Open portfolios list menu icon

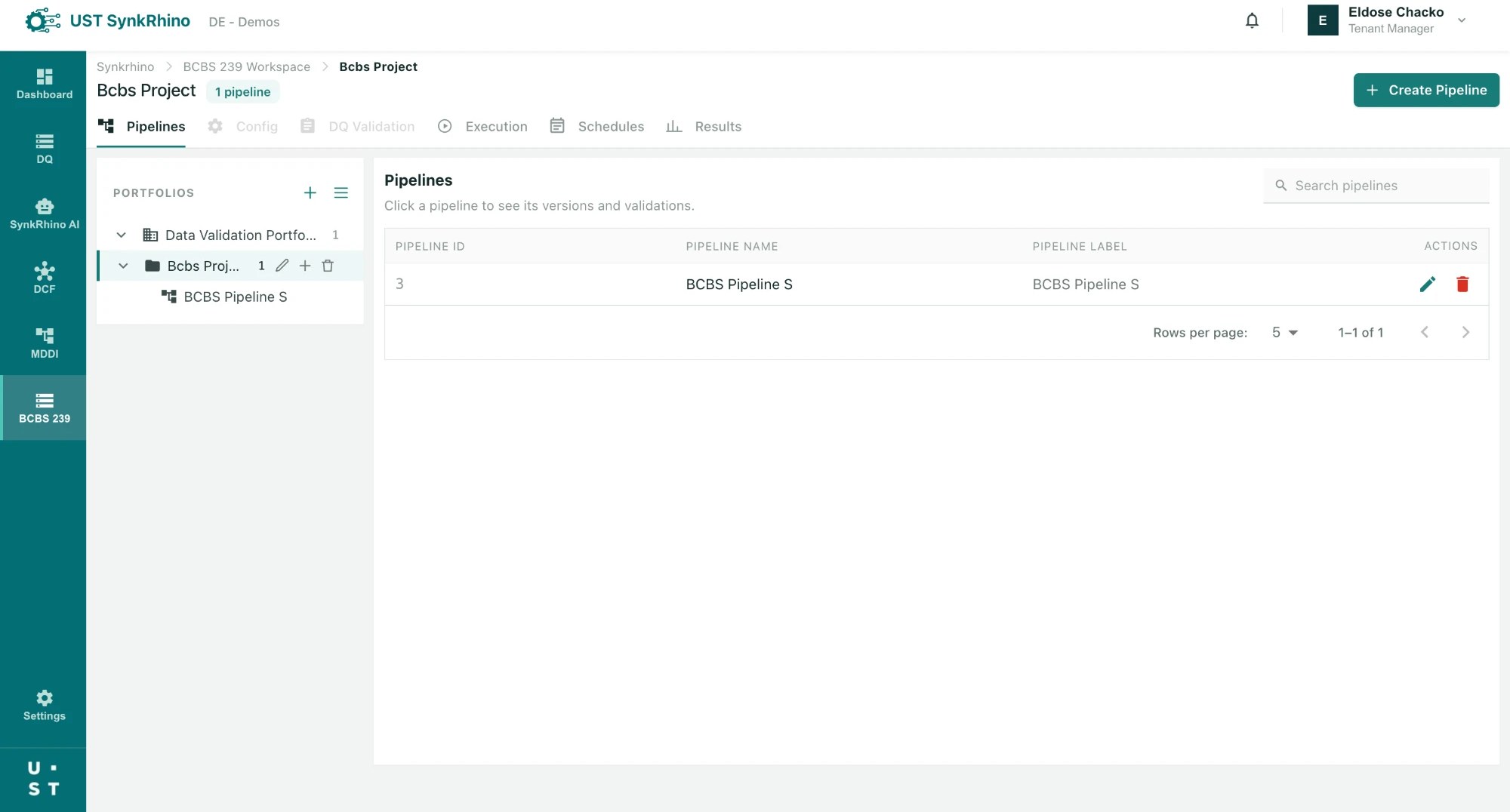pyautogui.click(x=341, y=193)
